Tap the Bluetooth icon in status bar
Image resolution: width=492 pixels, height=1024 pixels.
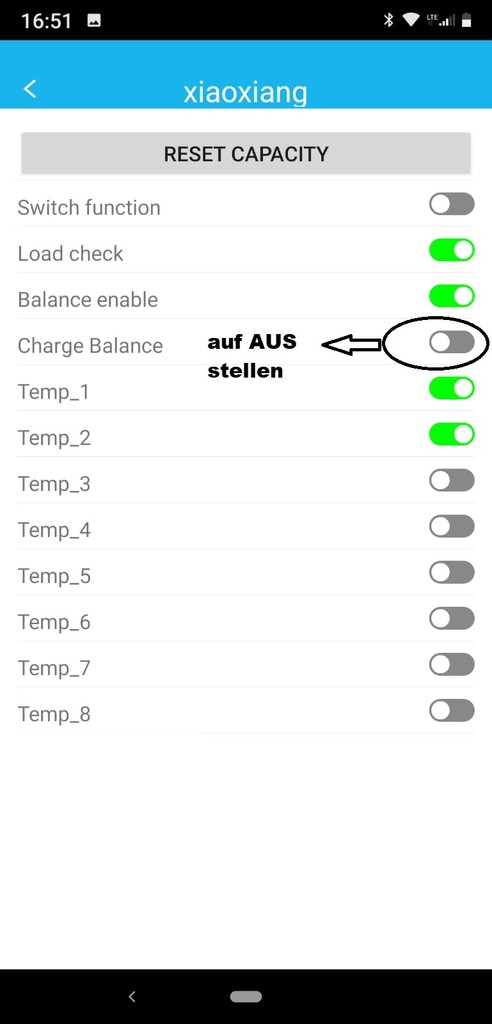pyautogui.click(x=388, y=20)
